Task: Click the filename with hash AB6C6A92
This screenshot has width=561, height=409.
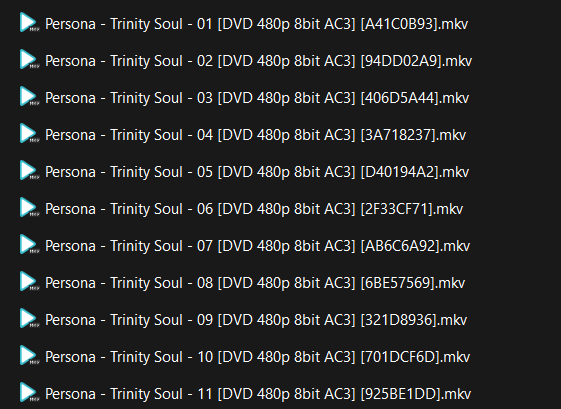Action: pos(257,246)
